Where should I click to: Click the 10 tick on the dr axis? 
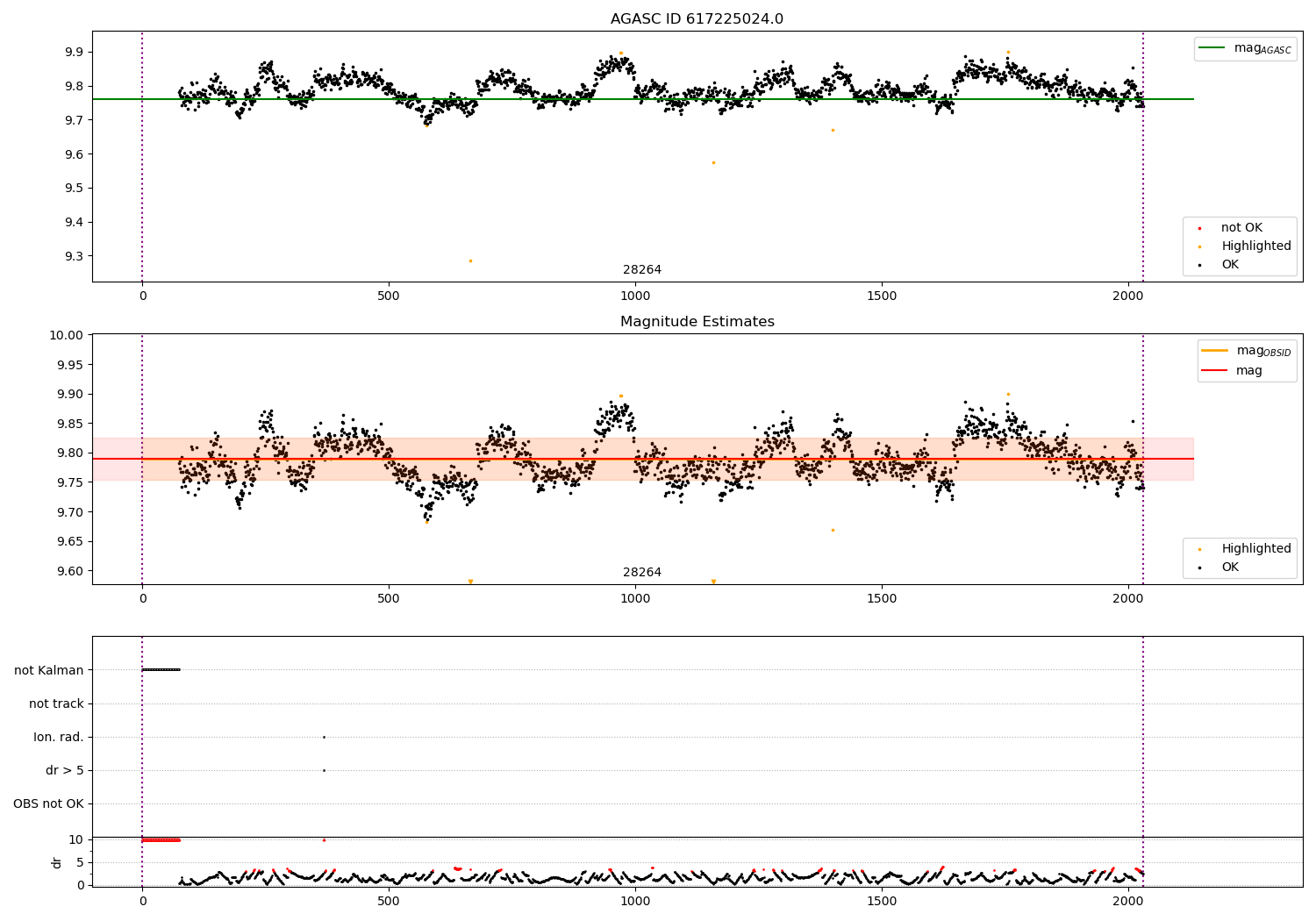tap(76, 839)
